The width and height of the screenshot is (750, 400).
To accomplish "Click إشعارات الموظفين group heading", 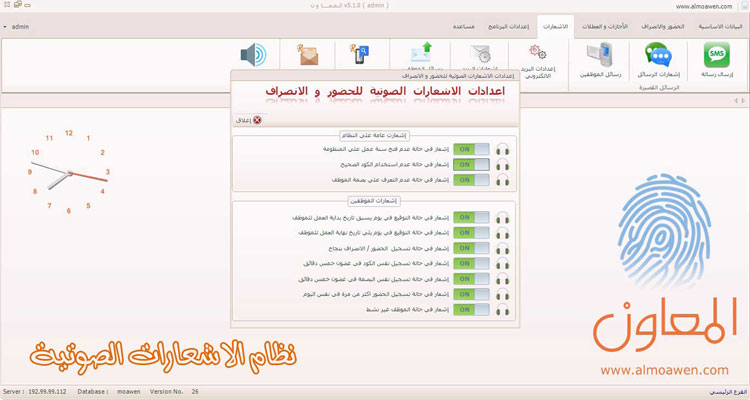I will 374,201.
